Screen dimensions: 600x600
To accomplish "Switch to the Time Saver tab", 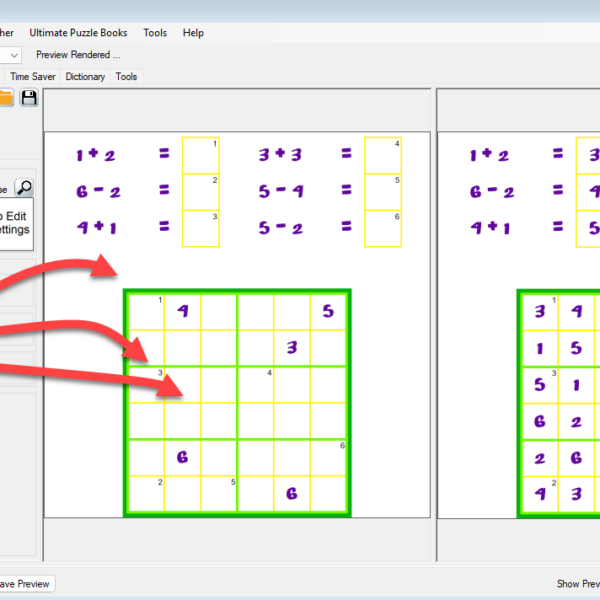I will tap(33, 77).
